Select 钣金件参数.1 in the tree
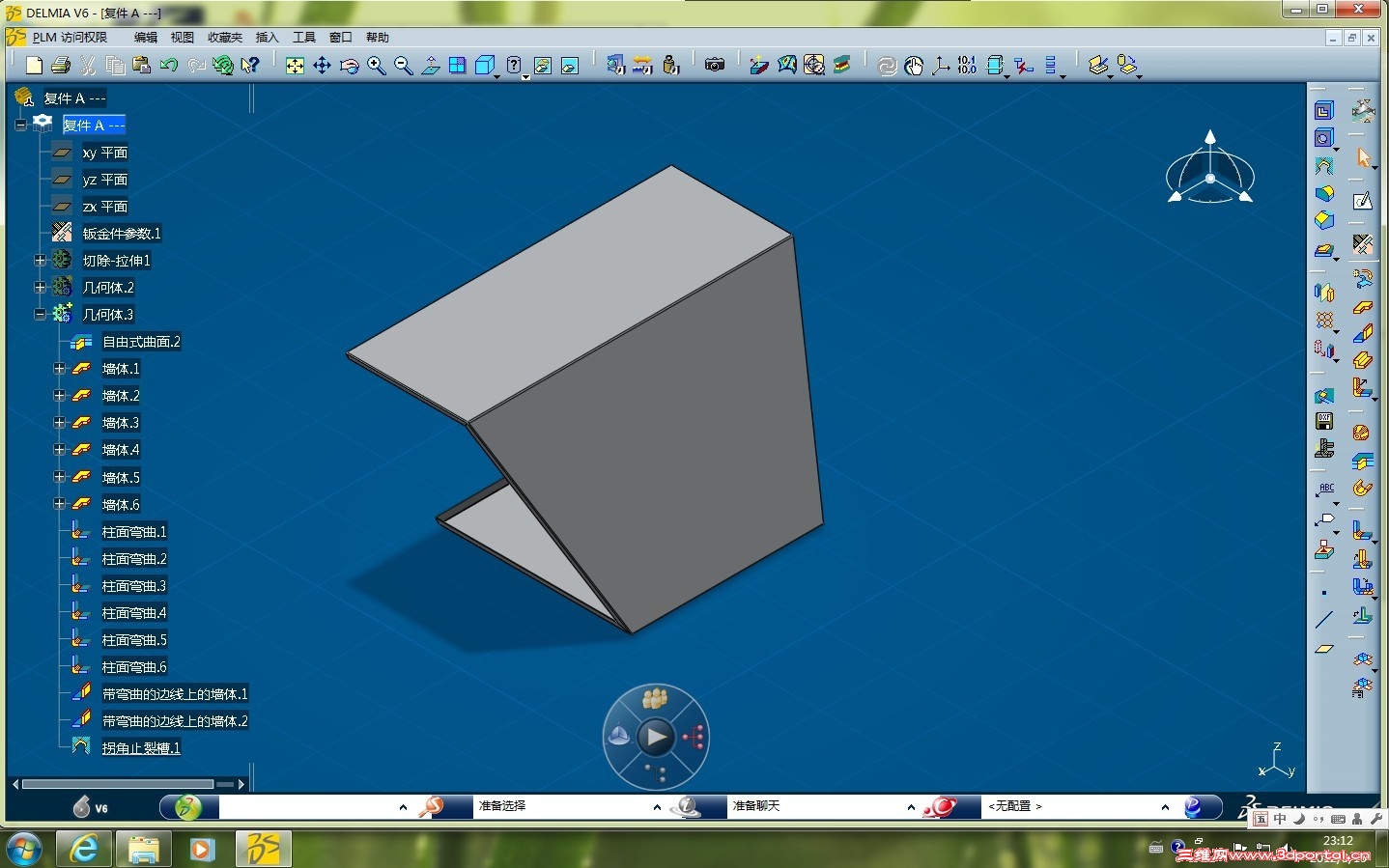 (122, 234)
